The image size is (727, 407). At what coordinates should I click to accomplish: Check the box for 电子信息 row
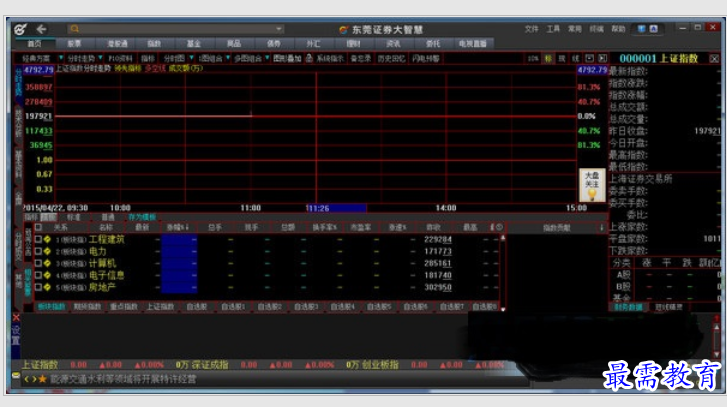tap(38, 275)
